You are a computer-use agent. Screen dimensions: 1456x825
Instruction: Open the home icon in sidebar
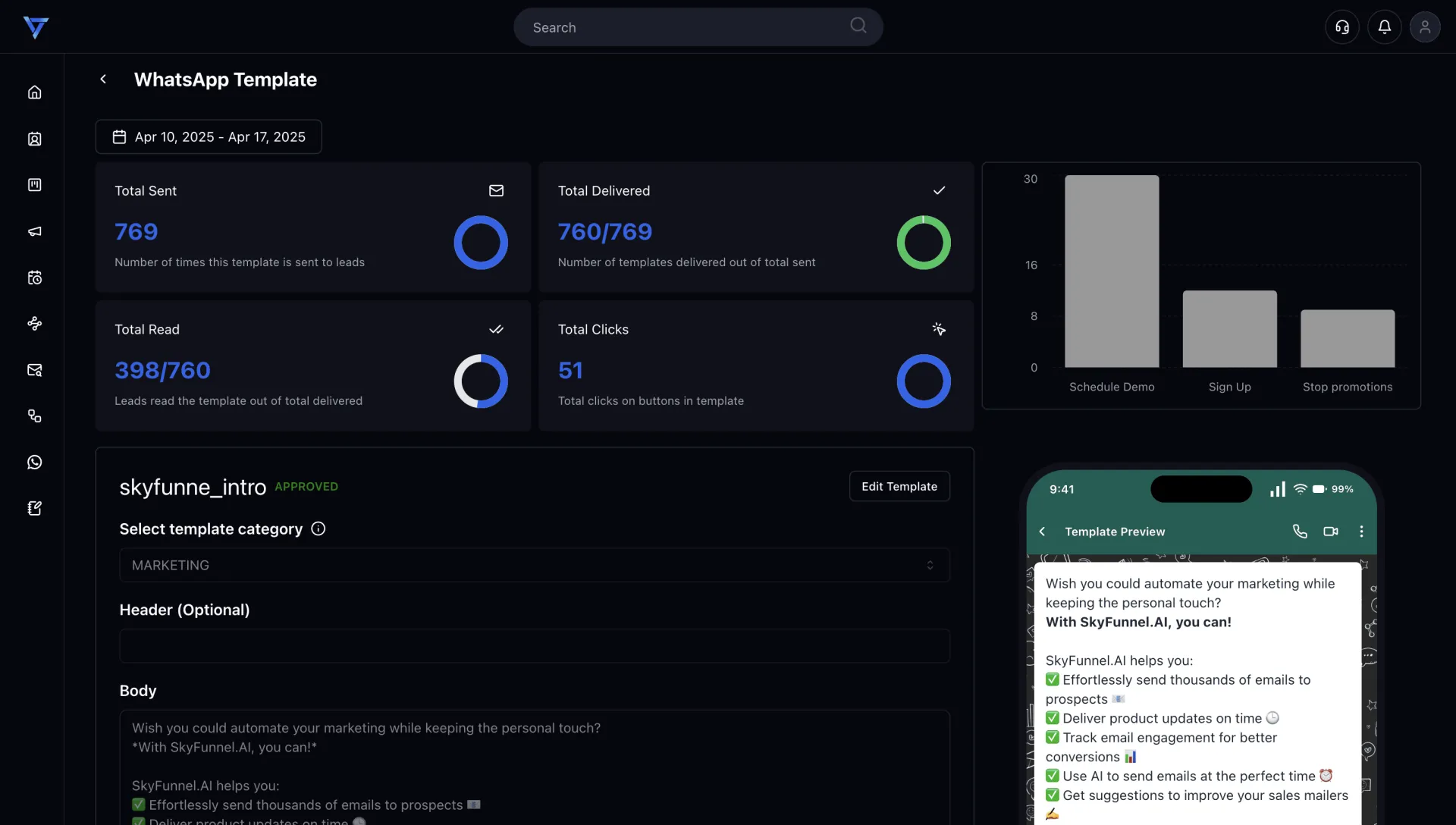click(35, 93)
